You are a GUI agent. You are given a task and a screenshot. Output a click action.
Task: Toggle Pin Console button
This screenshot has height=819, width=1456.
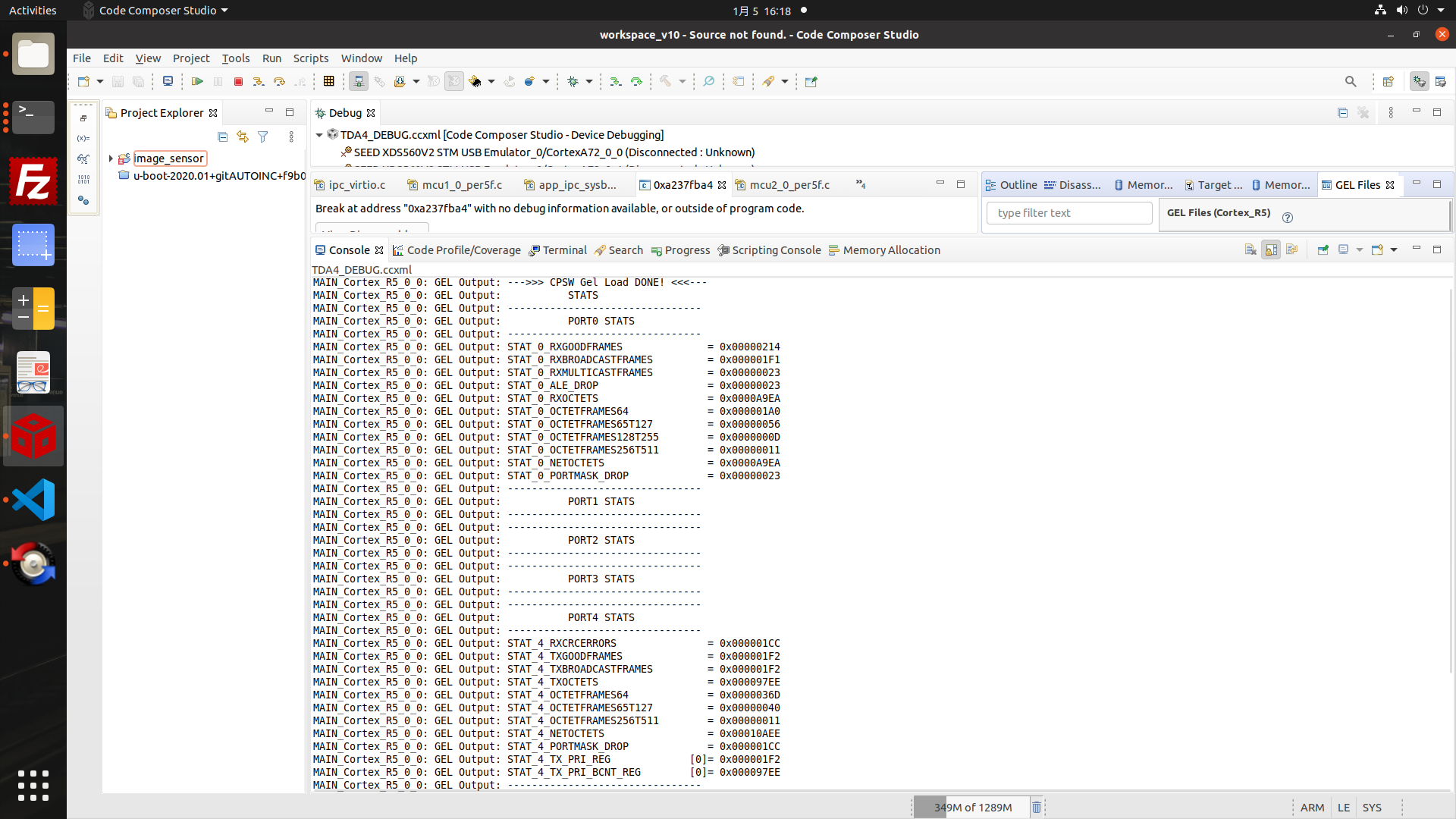tap(1323, 250)
